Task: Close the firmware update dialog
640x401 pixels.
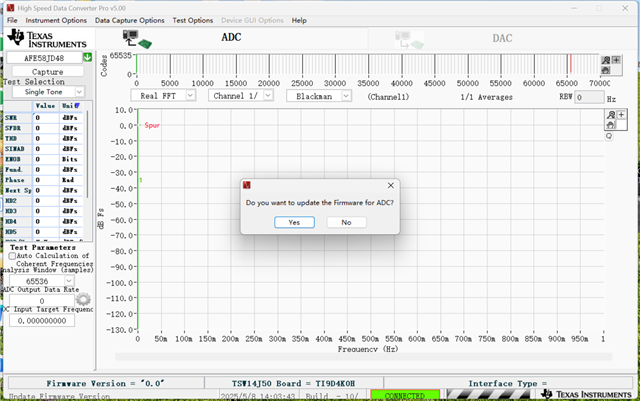Action: point(391,185)
